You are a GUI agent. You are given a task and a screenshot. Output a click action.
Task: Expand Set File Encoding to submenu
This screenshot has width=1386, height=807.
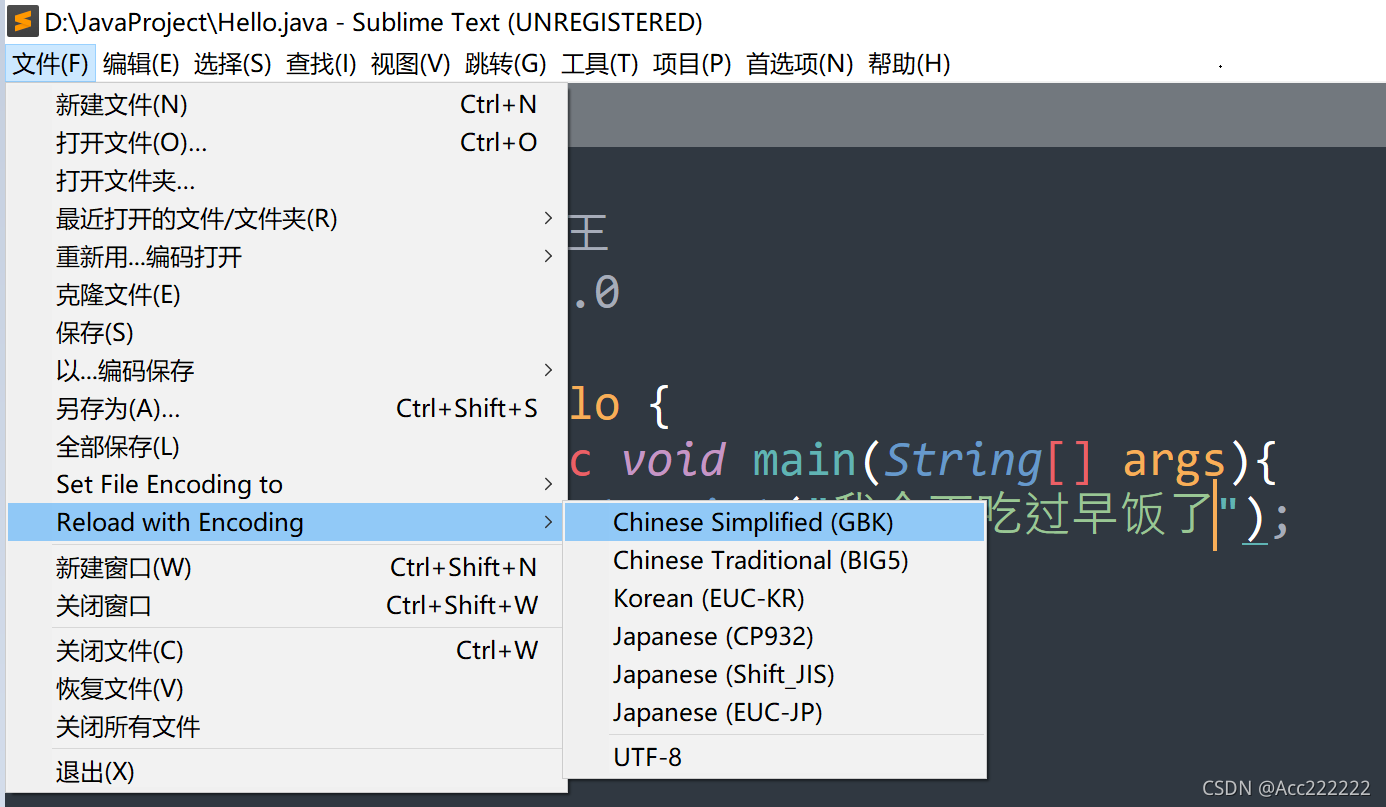coord(286,485)
